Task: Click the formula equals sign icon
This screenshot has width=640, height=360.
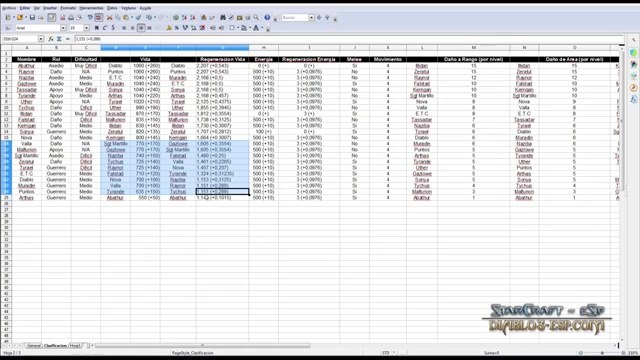Action: [68, 39]
